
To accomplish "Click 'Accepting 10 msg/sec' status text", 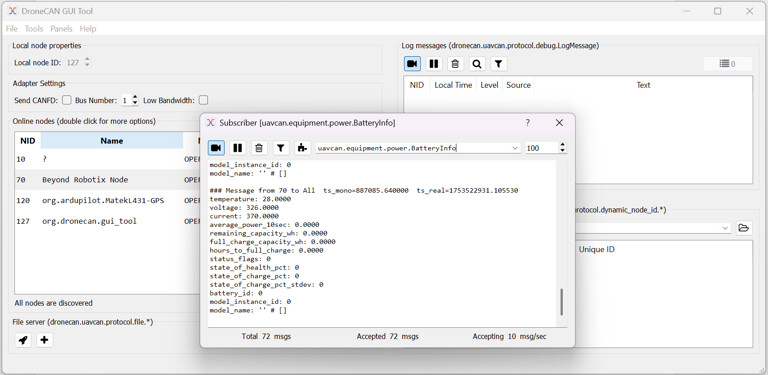I will pos(509,336).
